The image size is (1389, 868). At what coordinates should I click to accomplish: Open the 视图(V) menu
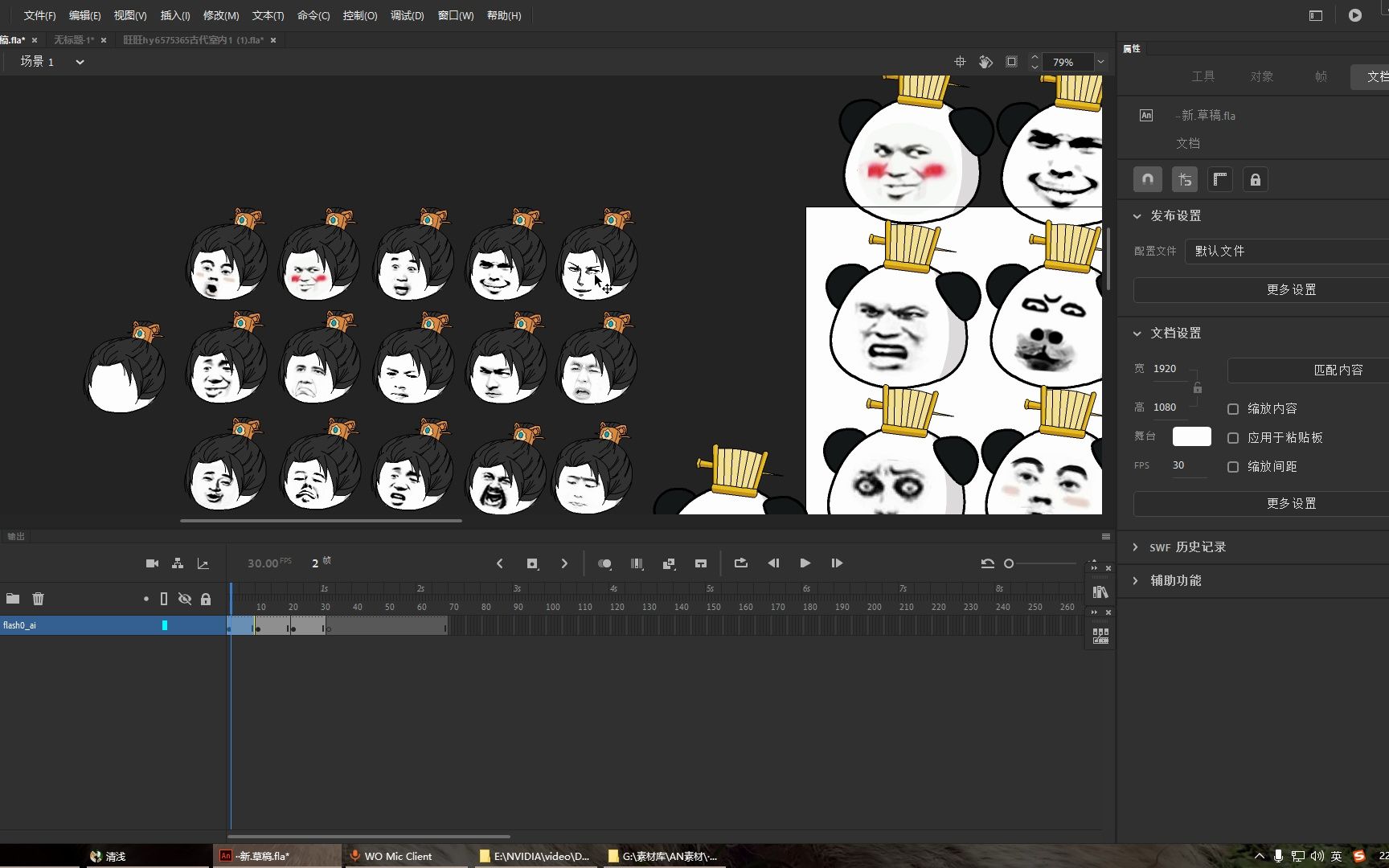[130, 15]
